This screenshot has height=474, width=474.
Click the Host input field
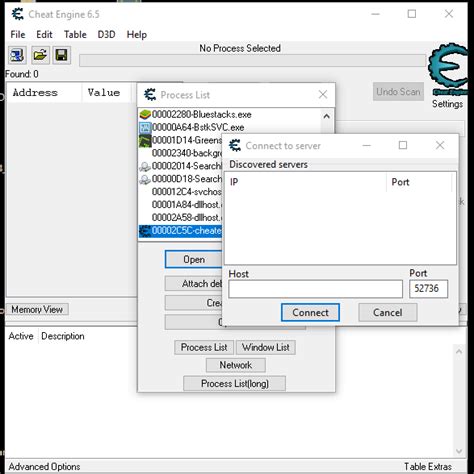(316, 289)
